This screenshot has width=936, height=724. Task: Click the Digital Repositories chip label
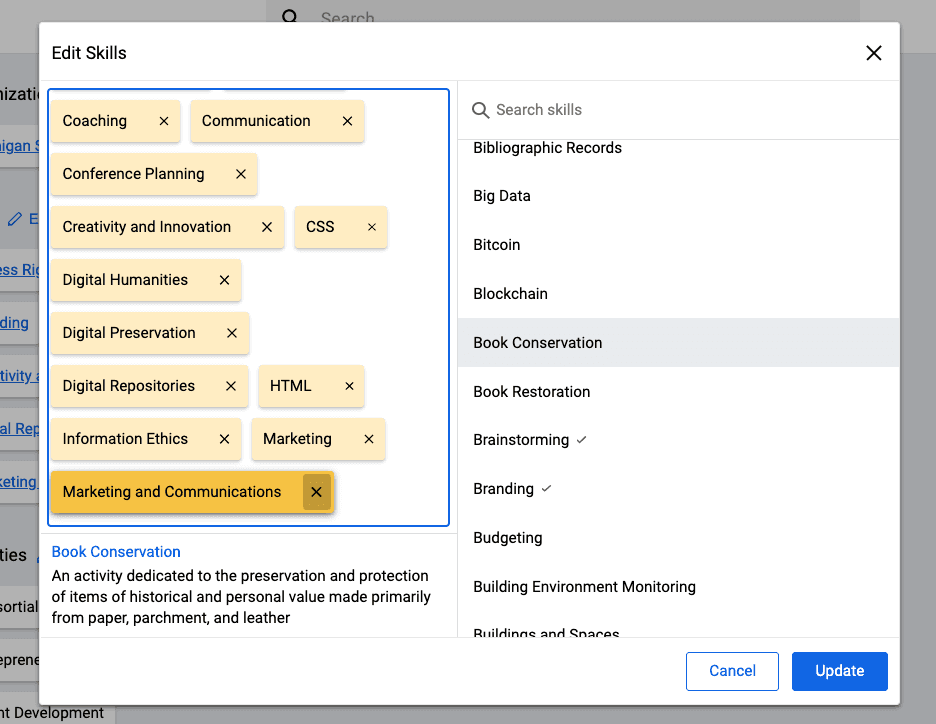click(x=128, y=386)
